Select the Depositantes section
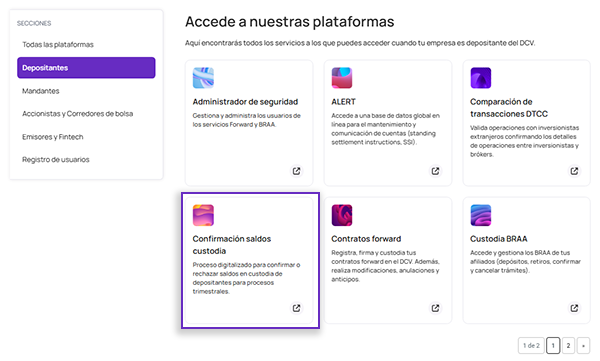Viewport: 600px width, 361px height. click(x=86, y=68)
